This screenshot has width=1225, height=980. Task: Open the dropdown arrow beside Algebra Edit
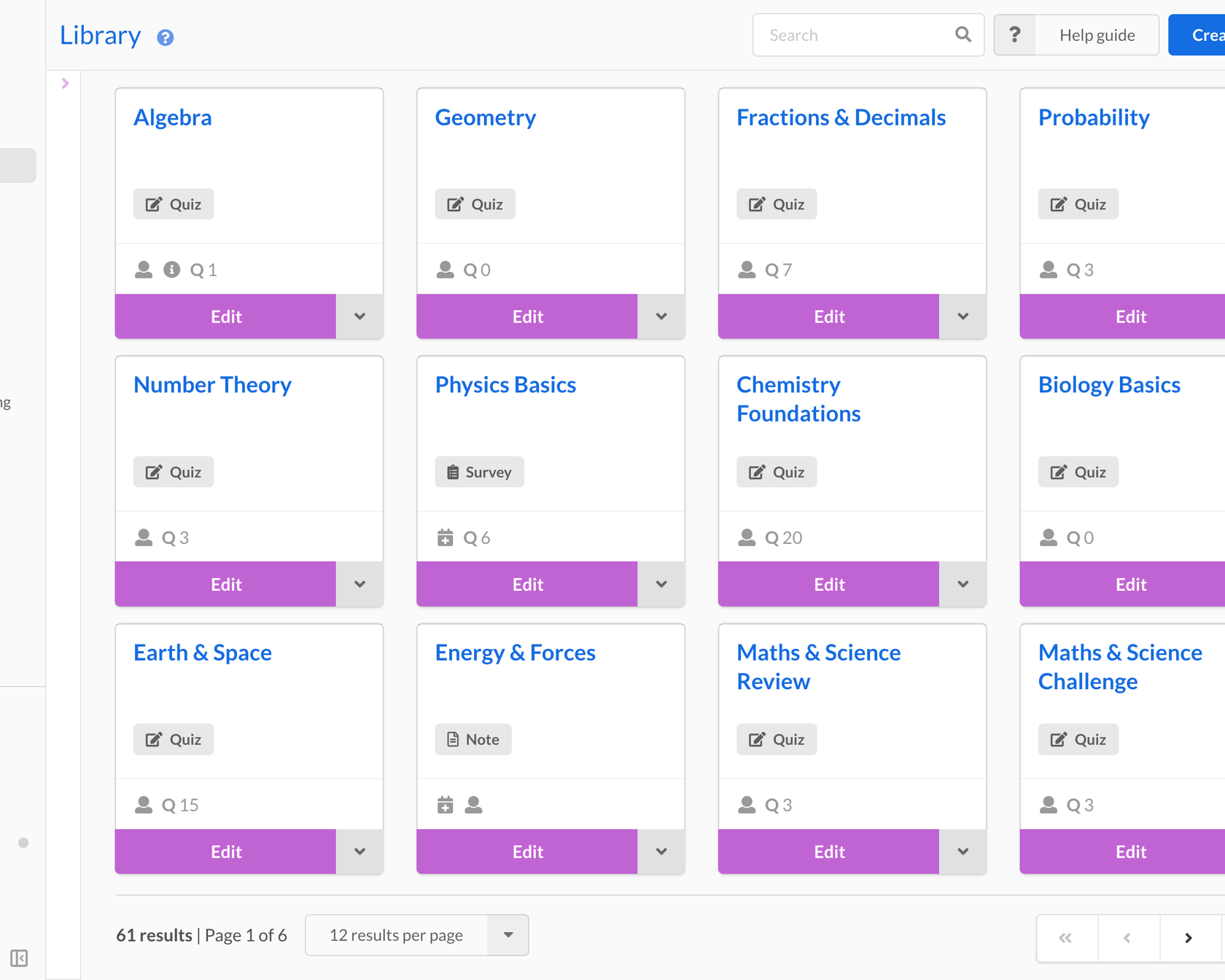[x=359, y=316]
